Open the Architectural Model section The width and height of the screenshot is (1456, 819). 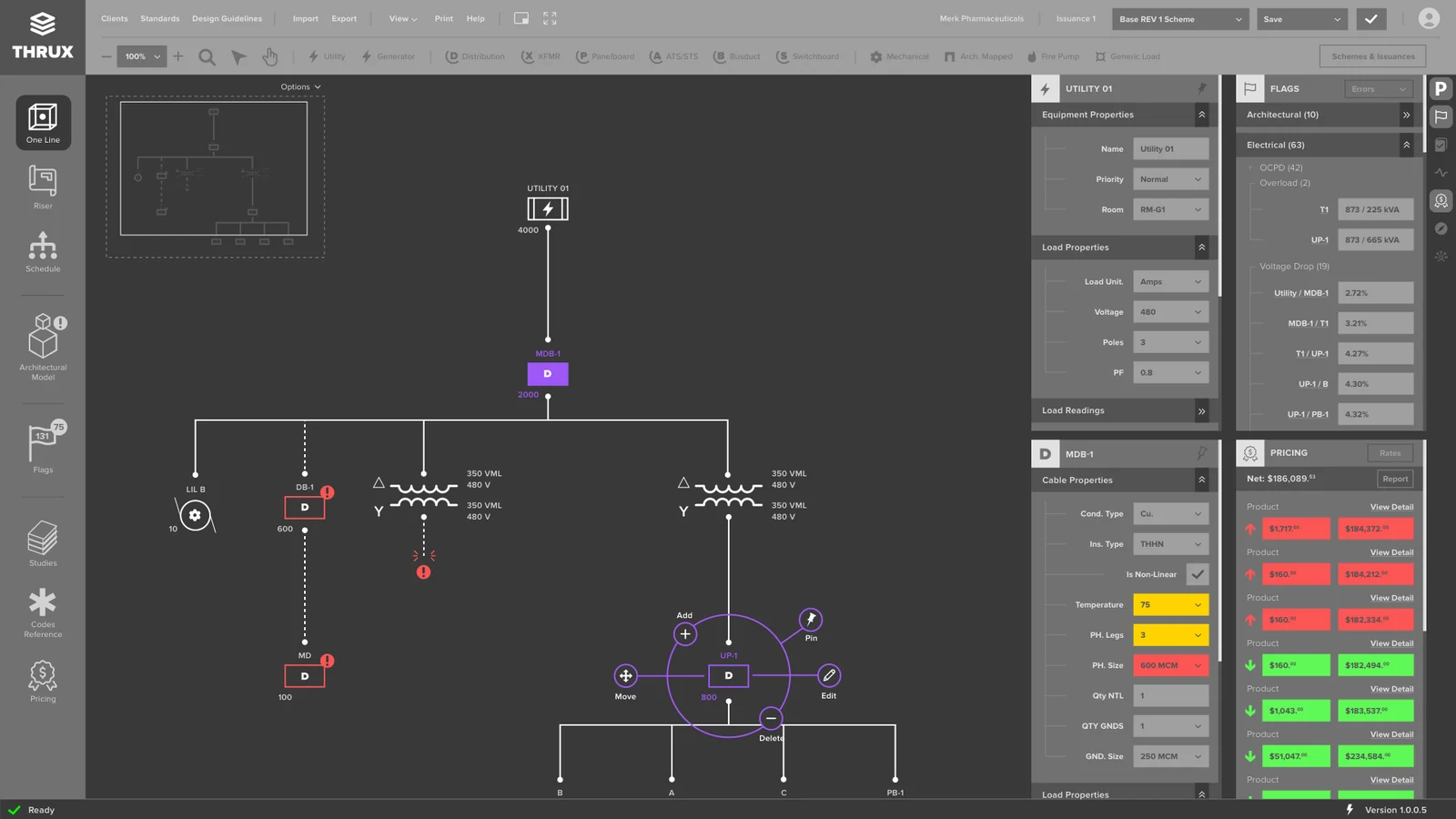click(x=43, y=347)
